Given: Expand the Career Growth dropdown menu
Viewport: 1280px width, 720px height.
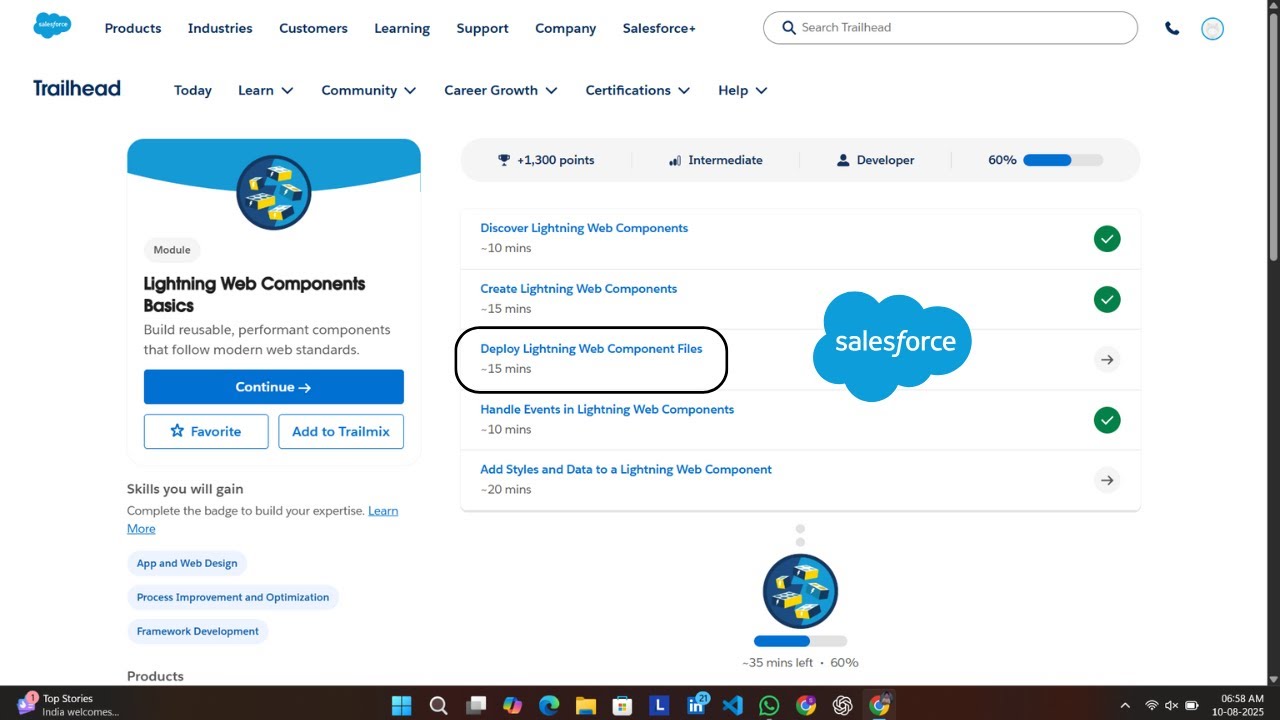Looking at the screenshot, I should coord(501,90).
